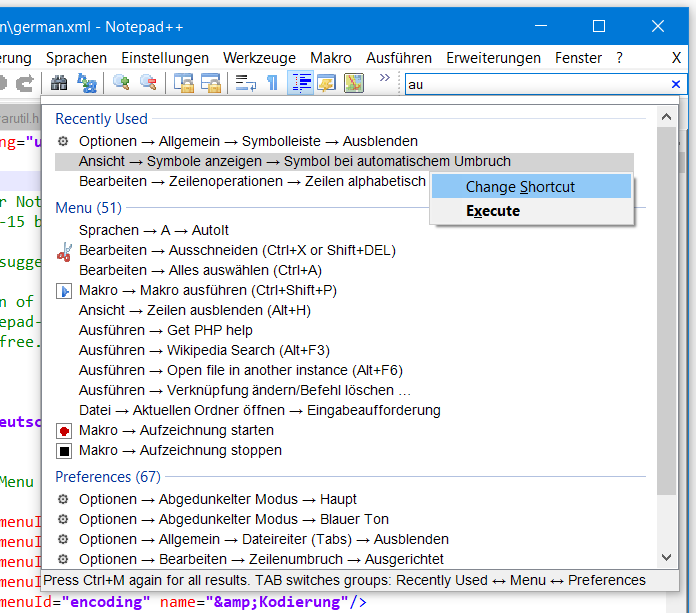The image size is (696, 613).
Task: Click gear icon beside Zeilenumbruch Ausgerichtet
Action: (x=63, y=559)
